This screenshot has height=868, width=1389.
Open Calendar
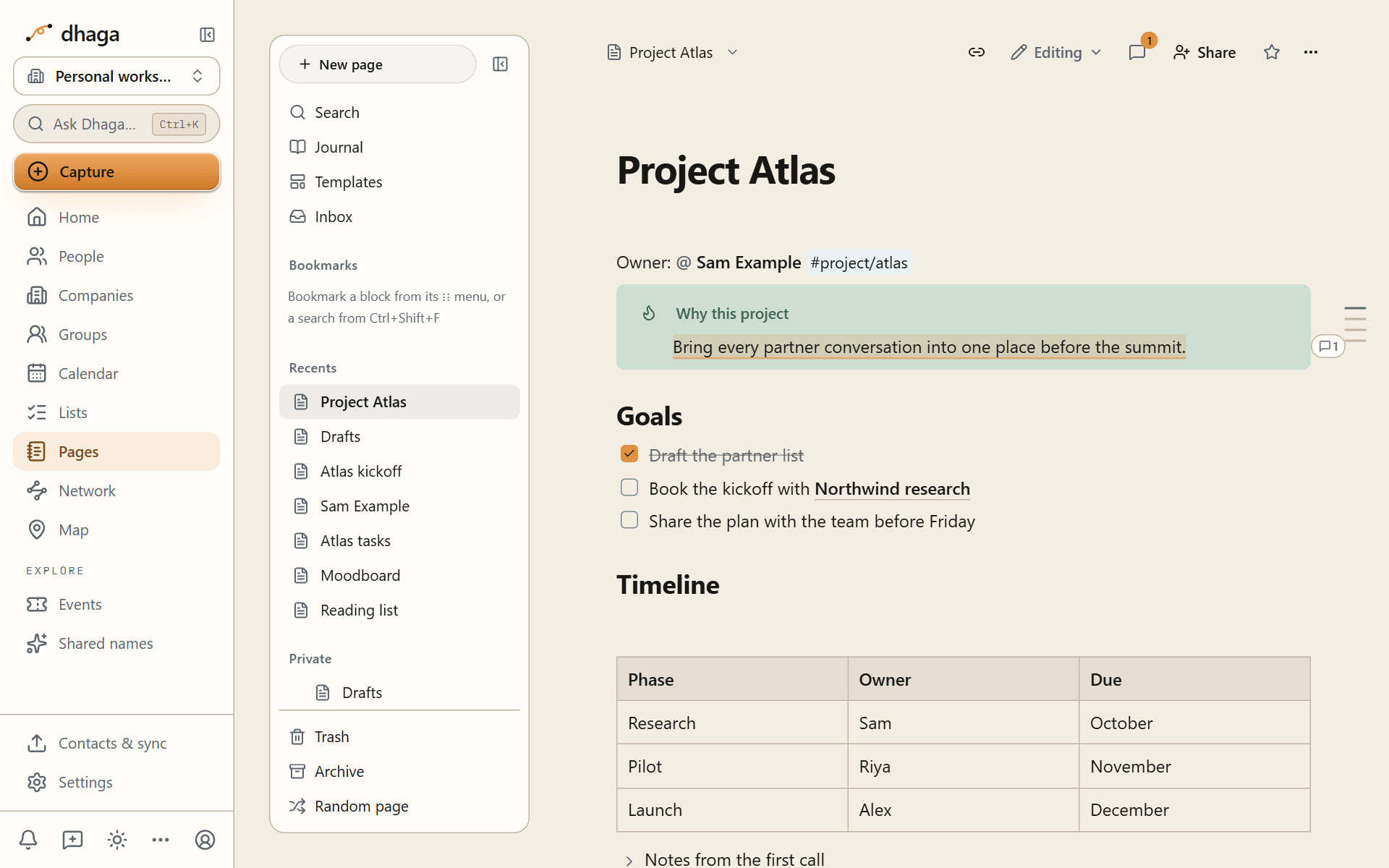click(116, 373)
